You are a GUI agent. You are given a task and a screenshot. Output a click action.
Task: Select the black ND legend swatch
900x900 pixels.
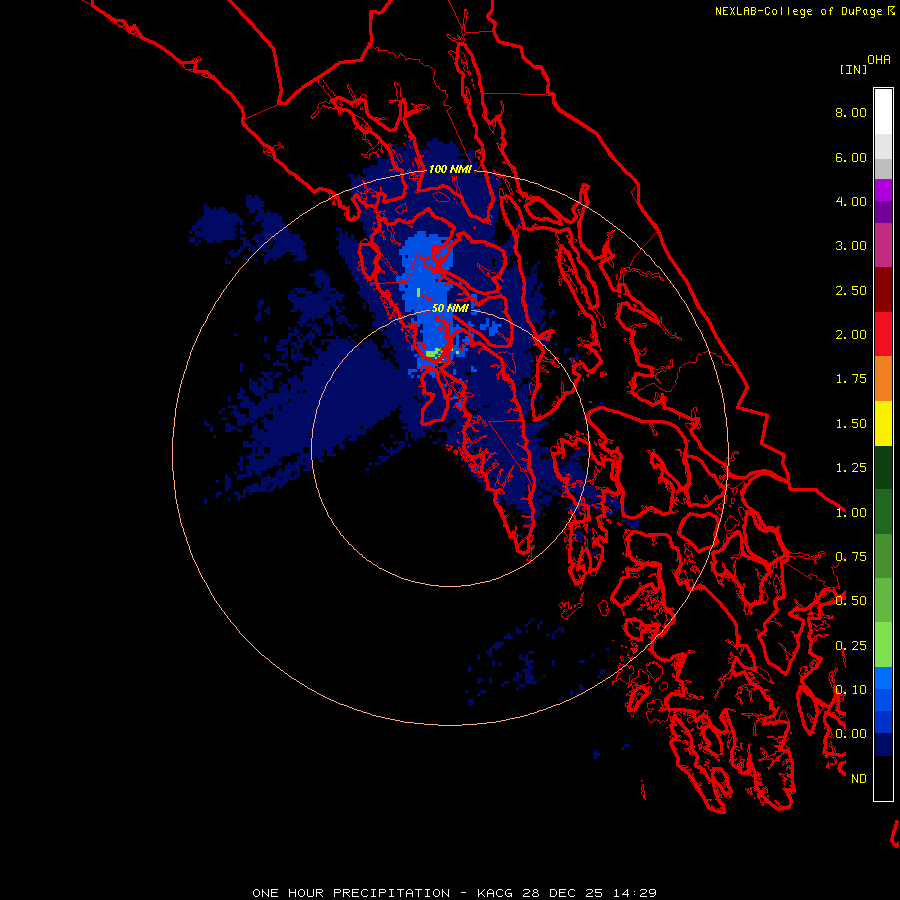point(883,778)
